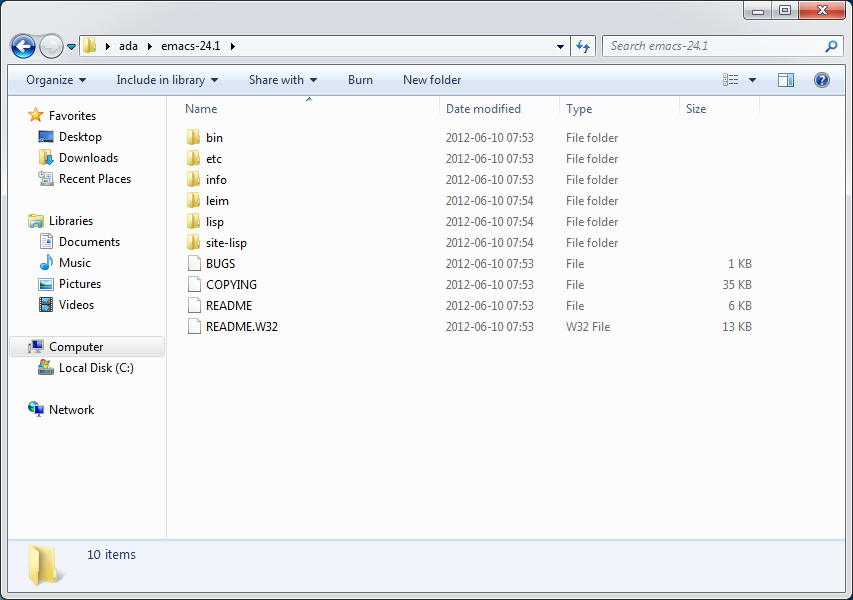Select Libraries in the navigation pane
The height and width of the screenshot is (600, 853).
point(71,221)
